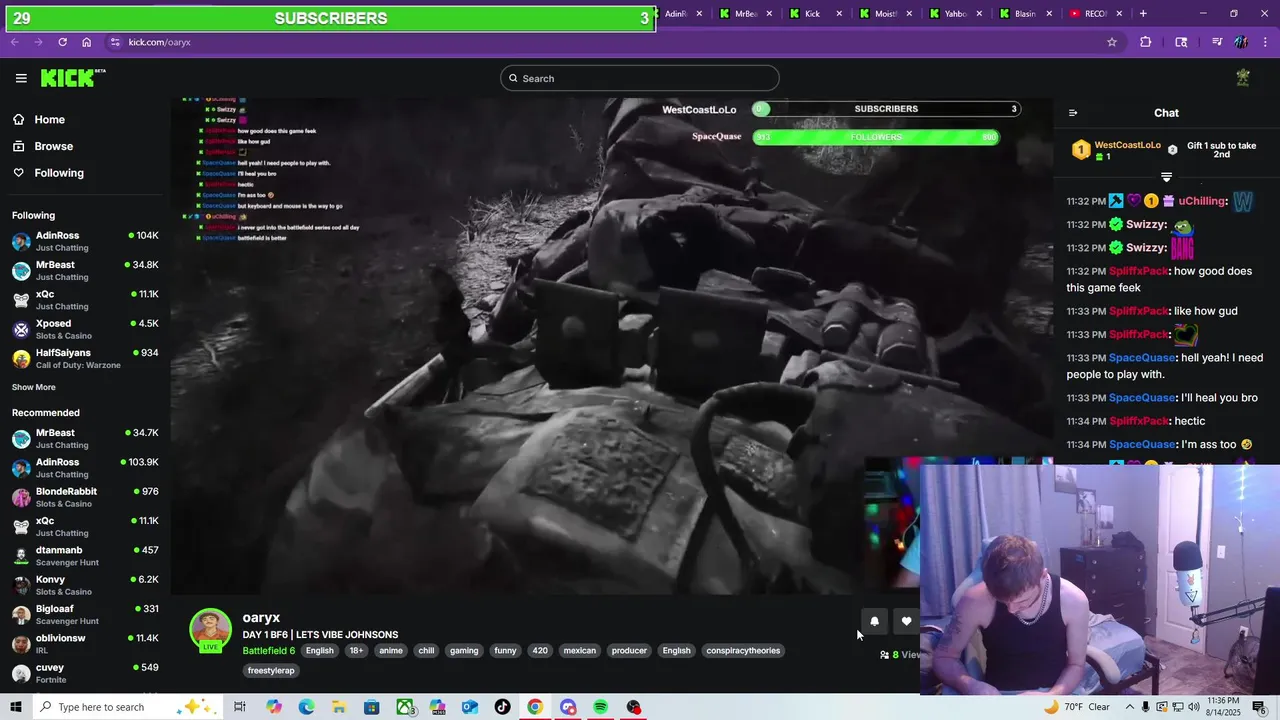Follow oaryx with the heart button

pos(906,621)
